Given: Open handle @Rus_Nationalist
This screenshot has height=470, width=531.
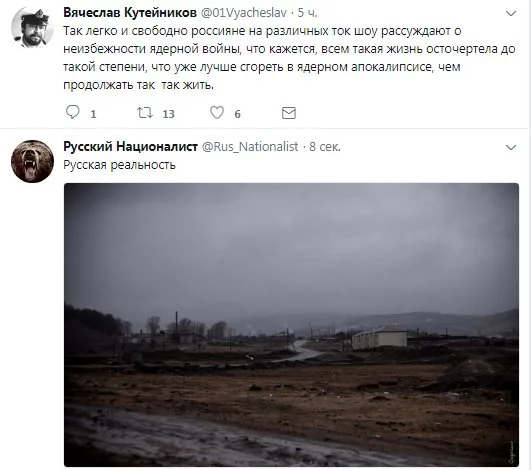Looking at the screenshot, I should pyautogui.click(x=250, y=147).
